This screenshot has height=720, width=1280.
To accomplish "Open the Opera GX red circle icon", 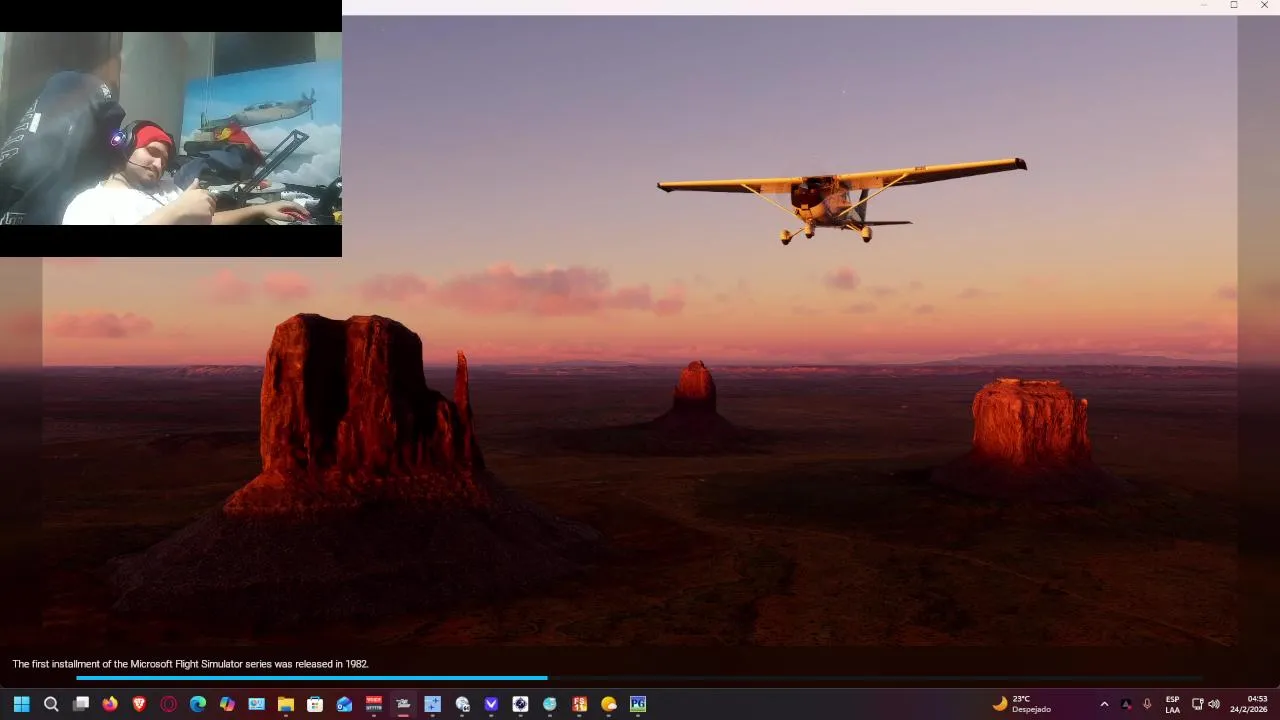I will tap(169, 704).
